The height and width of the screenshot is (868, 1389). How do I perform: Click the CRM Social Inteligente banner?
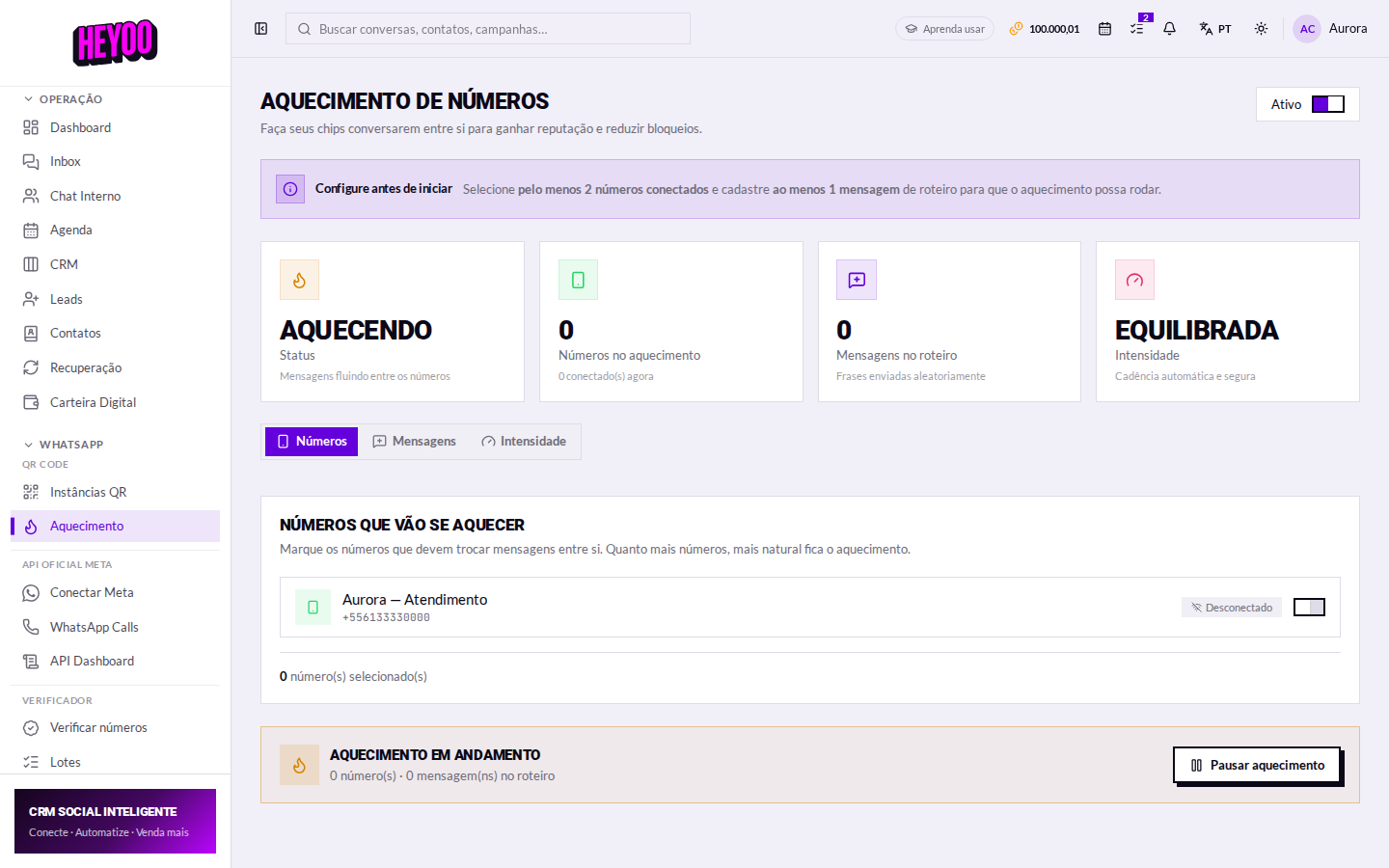coord(115,821)
